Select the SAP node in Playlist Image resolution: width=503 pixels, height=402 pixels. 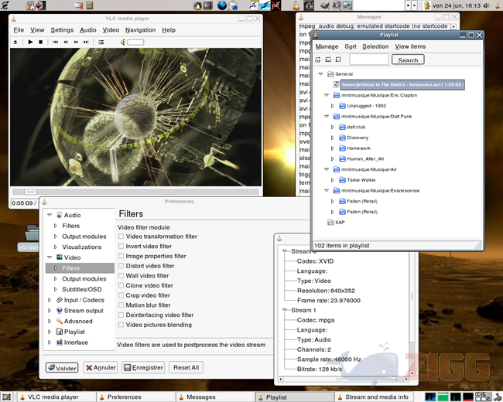click(340, 222)
